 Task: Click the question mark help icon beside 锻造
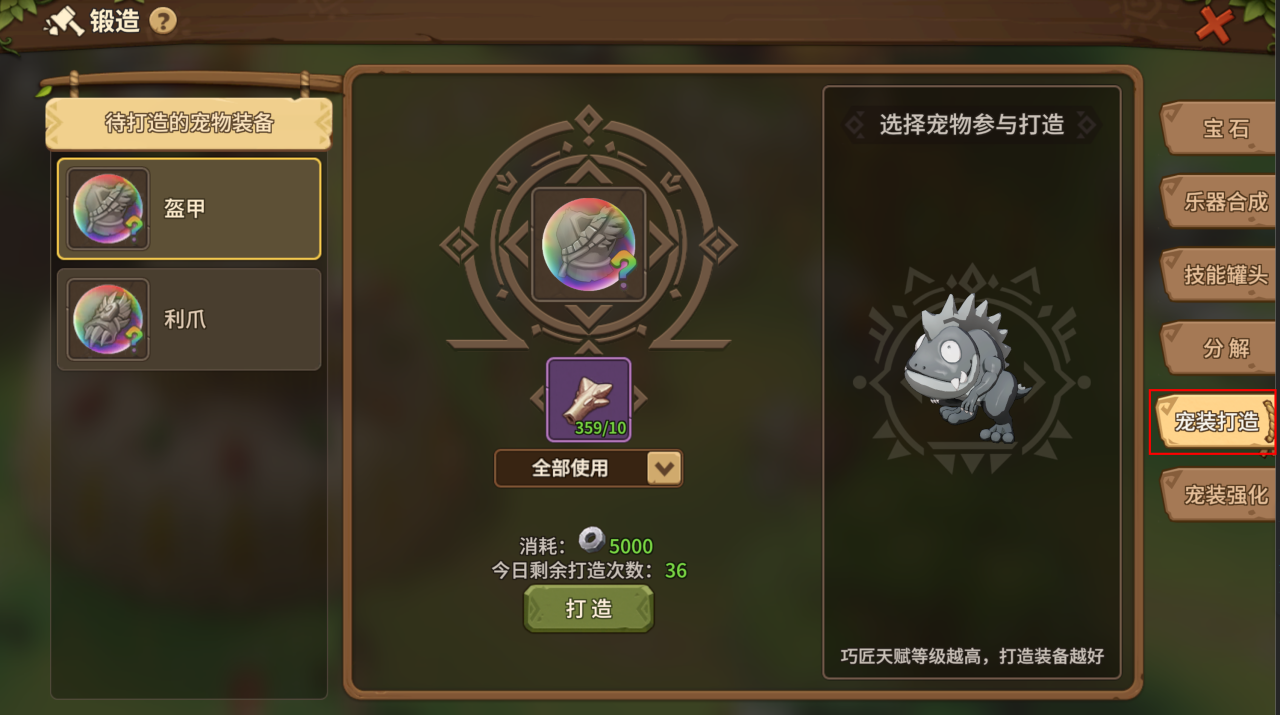pyautogui.click(x=162, y=21)
